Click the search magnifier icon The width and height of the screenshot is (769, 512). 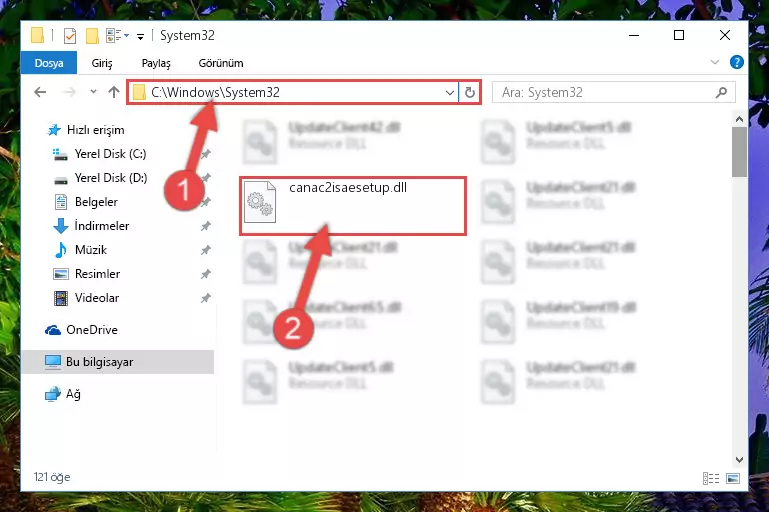pyautogui.click(x=721, y=92)
